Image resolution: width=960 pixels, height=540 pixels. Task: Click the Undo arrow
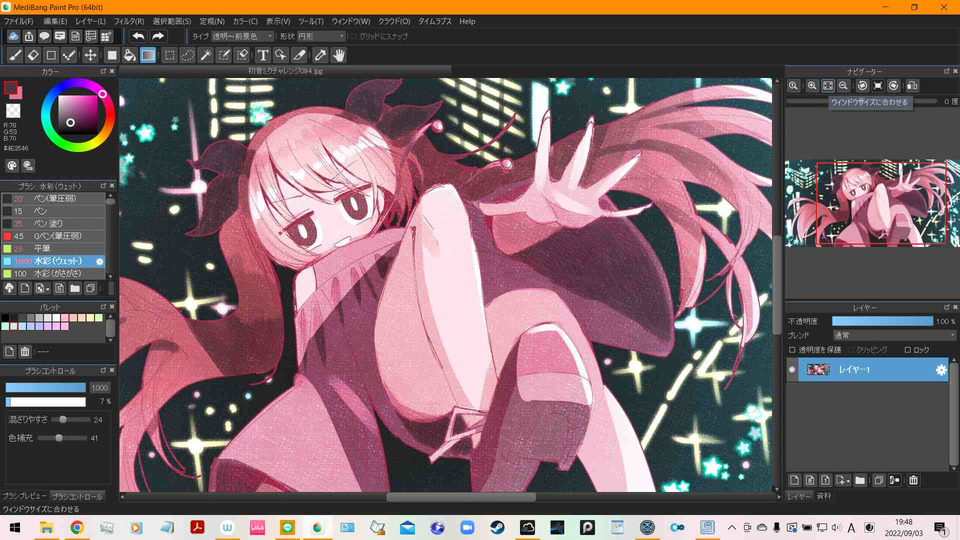(x=139, y=36)
